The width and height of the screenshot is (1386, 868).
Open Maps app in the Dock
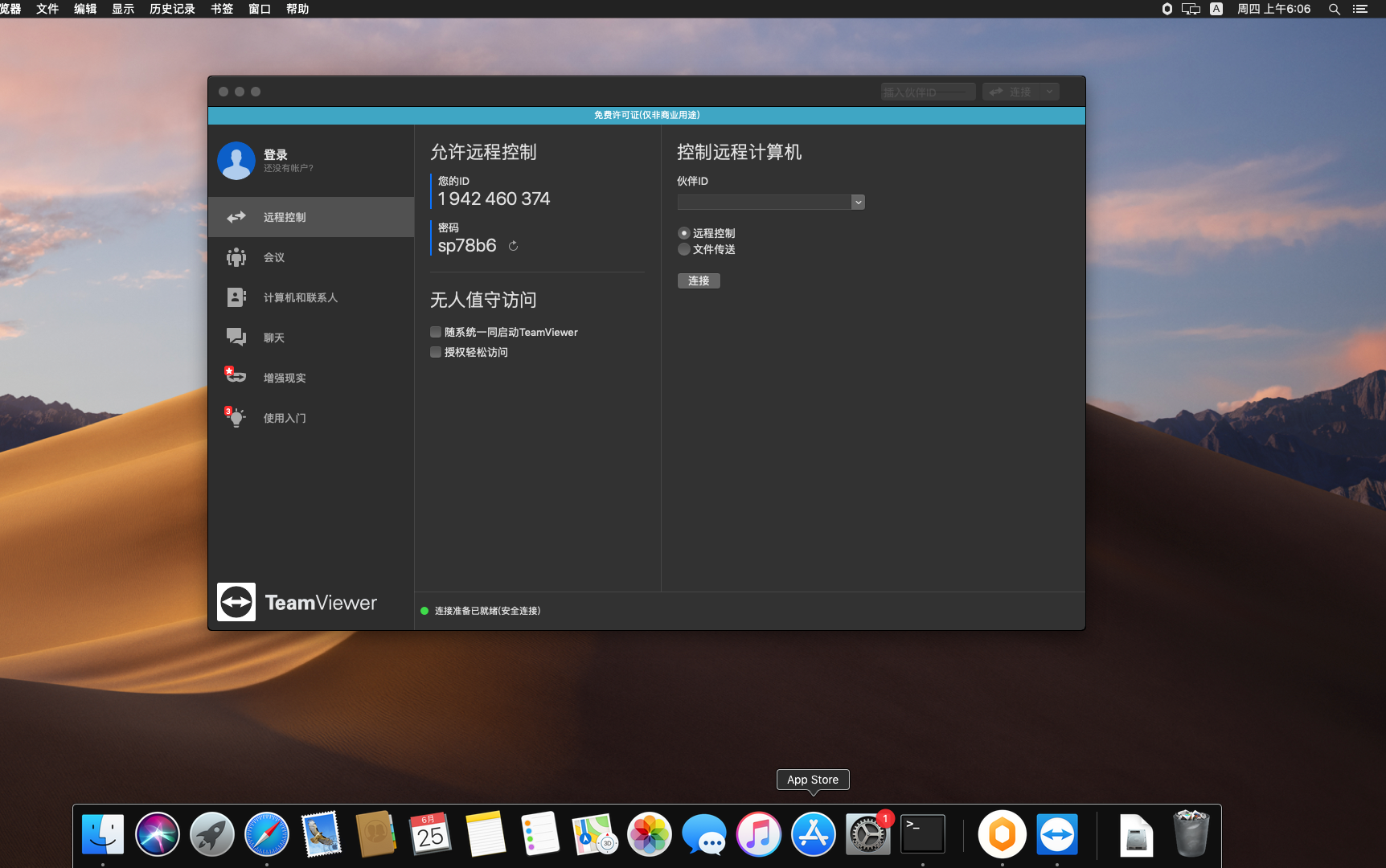[595, 834]
